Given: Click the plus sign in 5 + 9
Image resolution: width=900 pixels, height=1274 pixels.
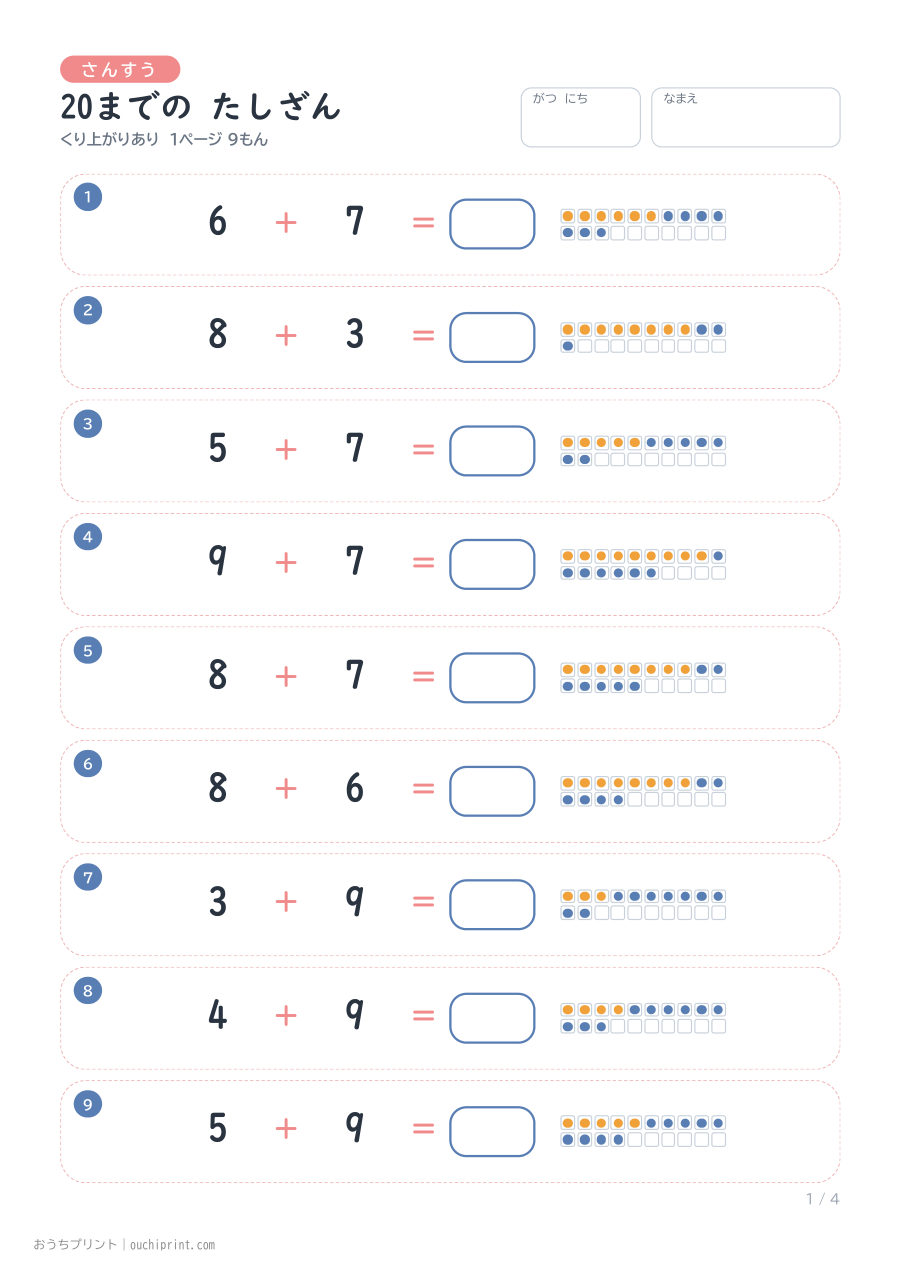Looking at the screenshot, I should [x=286, y=1129].
